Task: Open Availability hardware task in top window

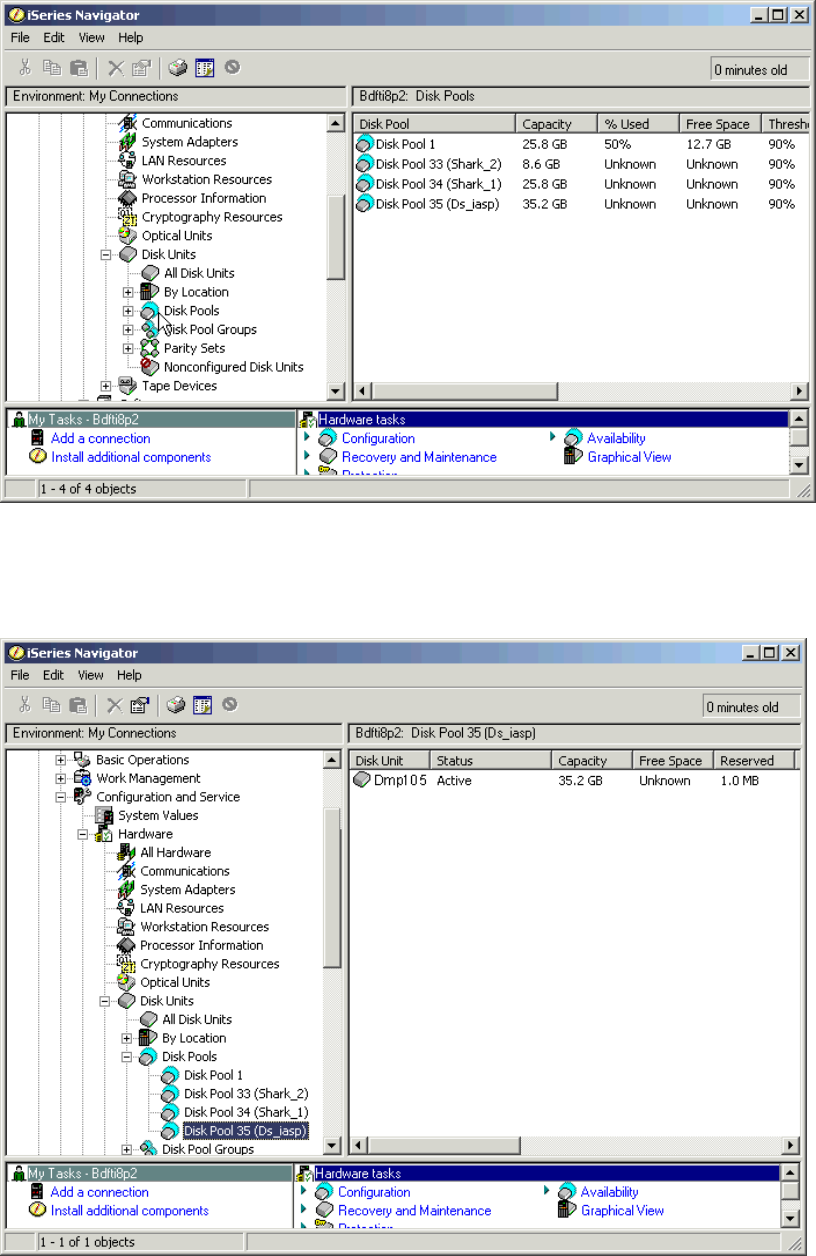Action: click(616, 438)
